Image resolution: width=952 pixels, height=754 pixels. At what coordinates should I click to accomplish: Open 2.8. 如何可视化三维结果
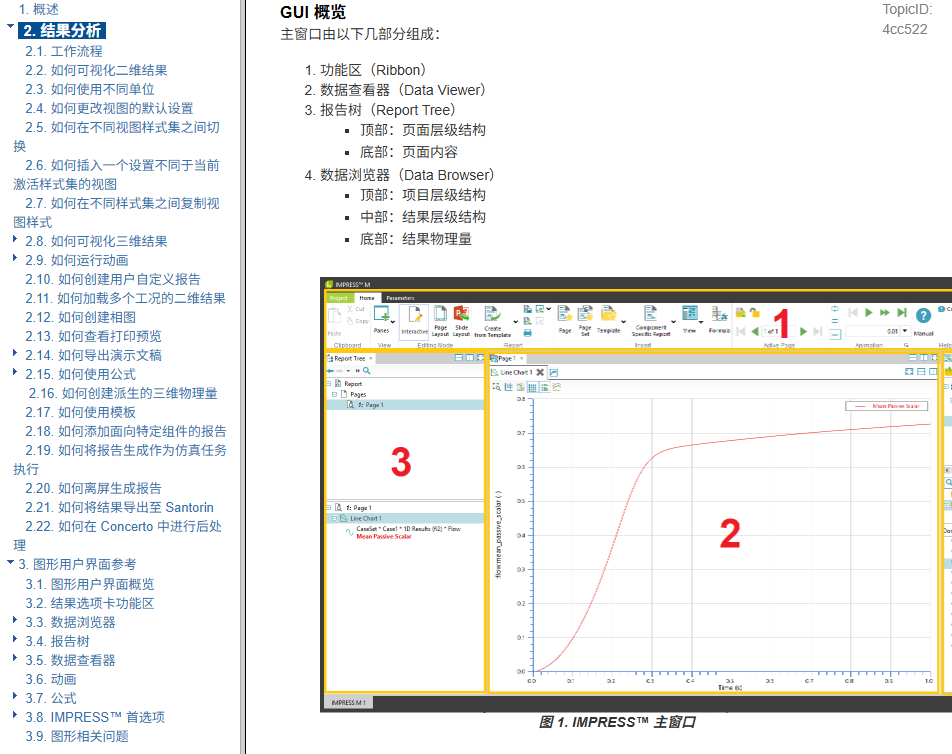point(96,241)
